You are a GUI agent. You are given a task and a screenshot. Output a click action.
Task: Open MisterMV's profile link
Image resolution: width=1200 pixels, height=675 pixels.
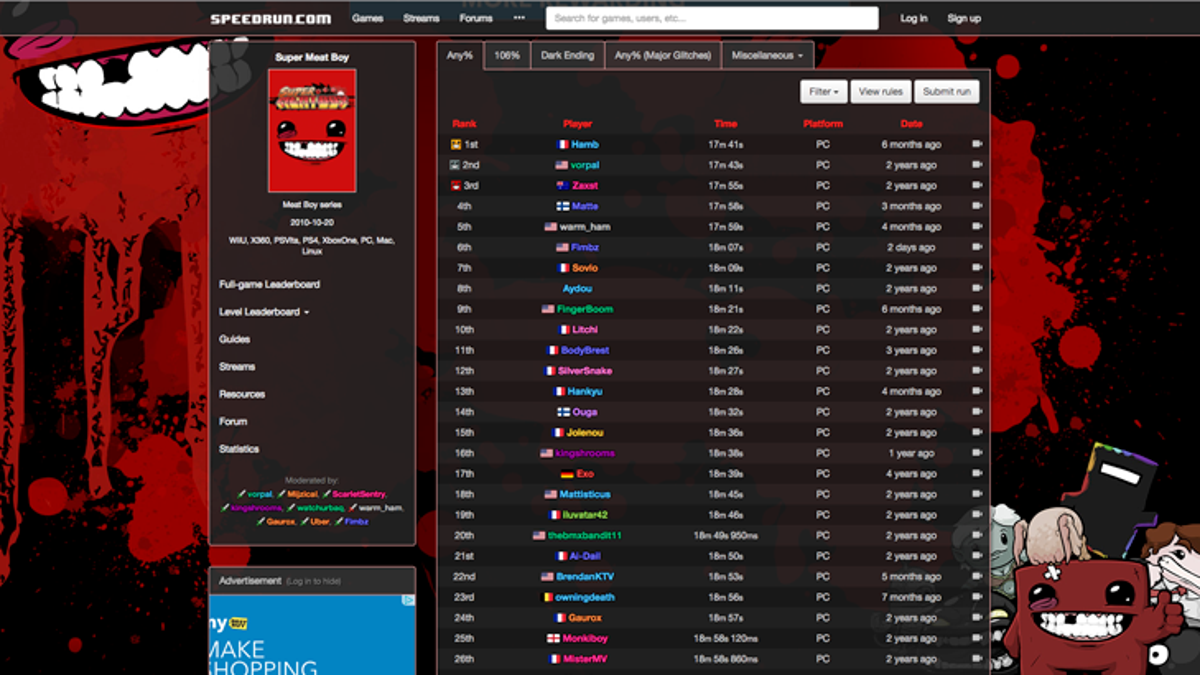tap(585, 659)
